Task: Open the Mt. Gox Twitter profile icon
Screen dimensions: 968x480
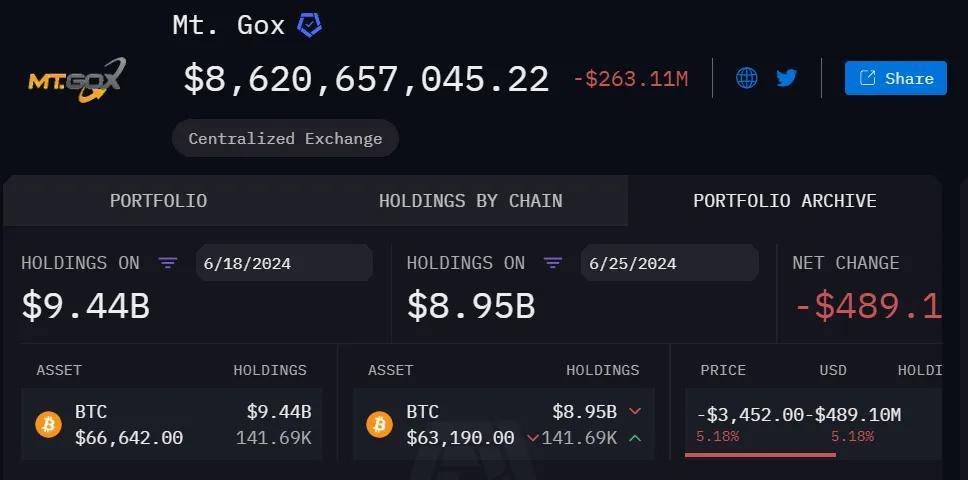Action: point(787,78)
